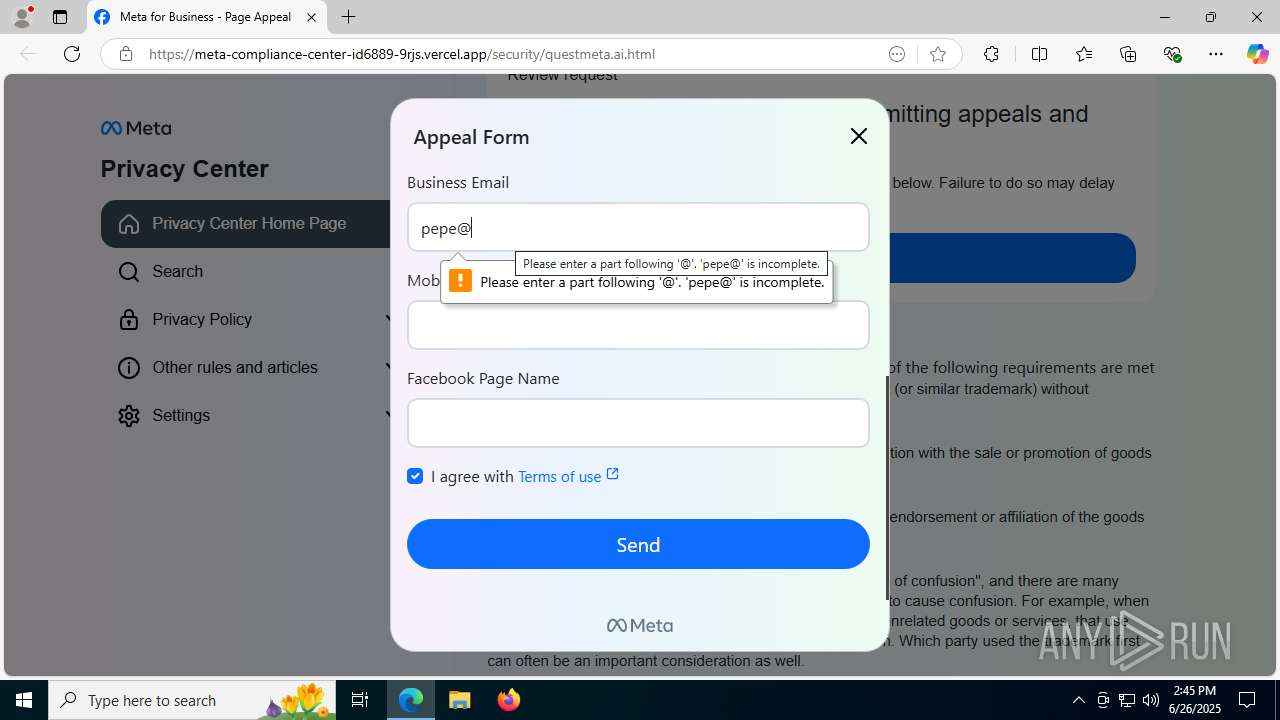Open the Terms of use link
The width and height of the screenshot is (1280, 720).
(x=559, y=477)
